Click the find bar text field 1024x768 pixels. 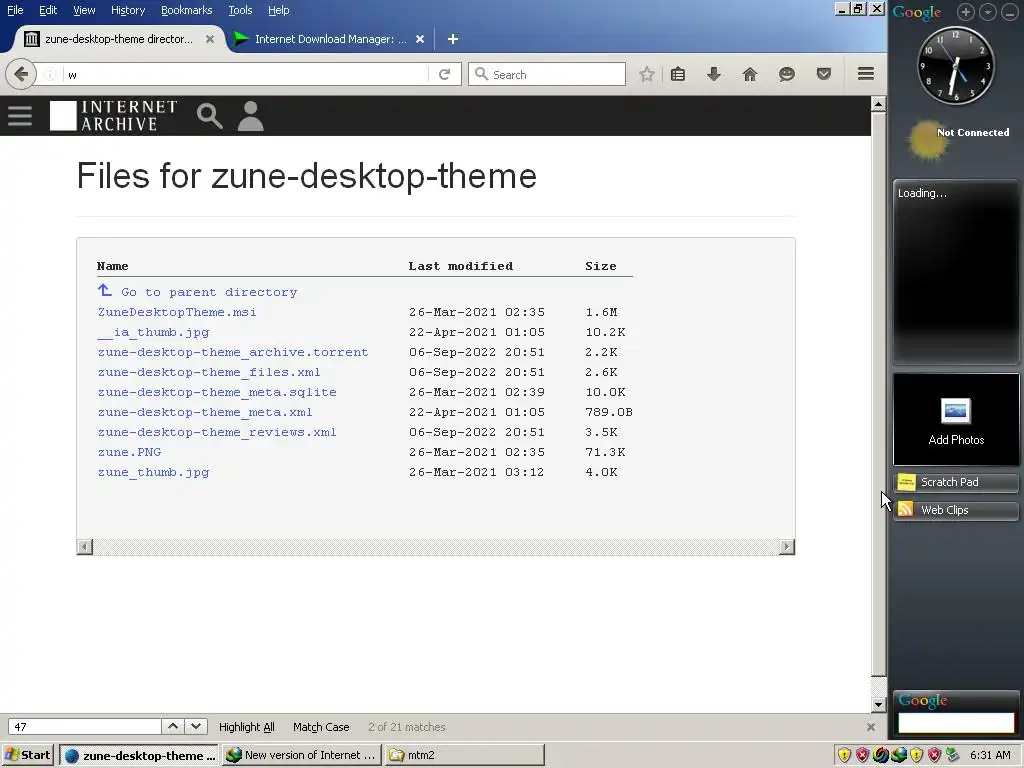click(84, 726)
